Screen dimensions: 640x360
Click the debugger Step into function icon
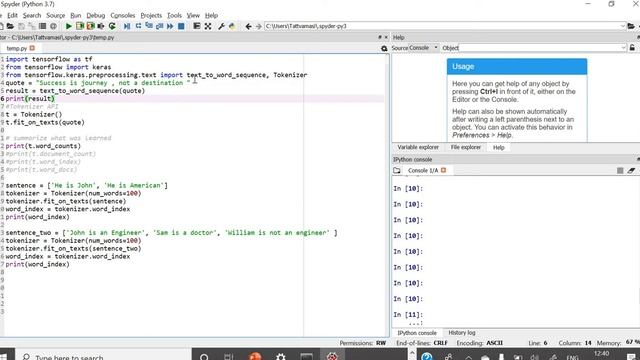click(149, 26)
